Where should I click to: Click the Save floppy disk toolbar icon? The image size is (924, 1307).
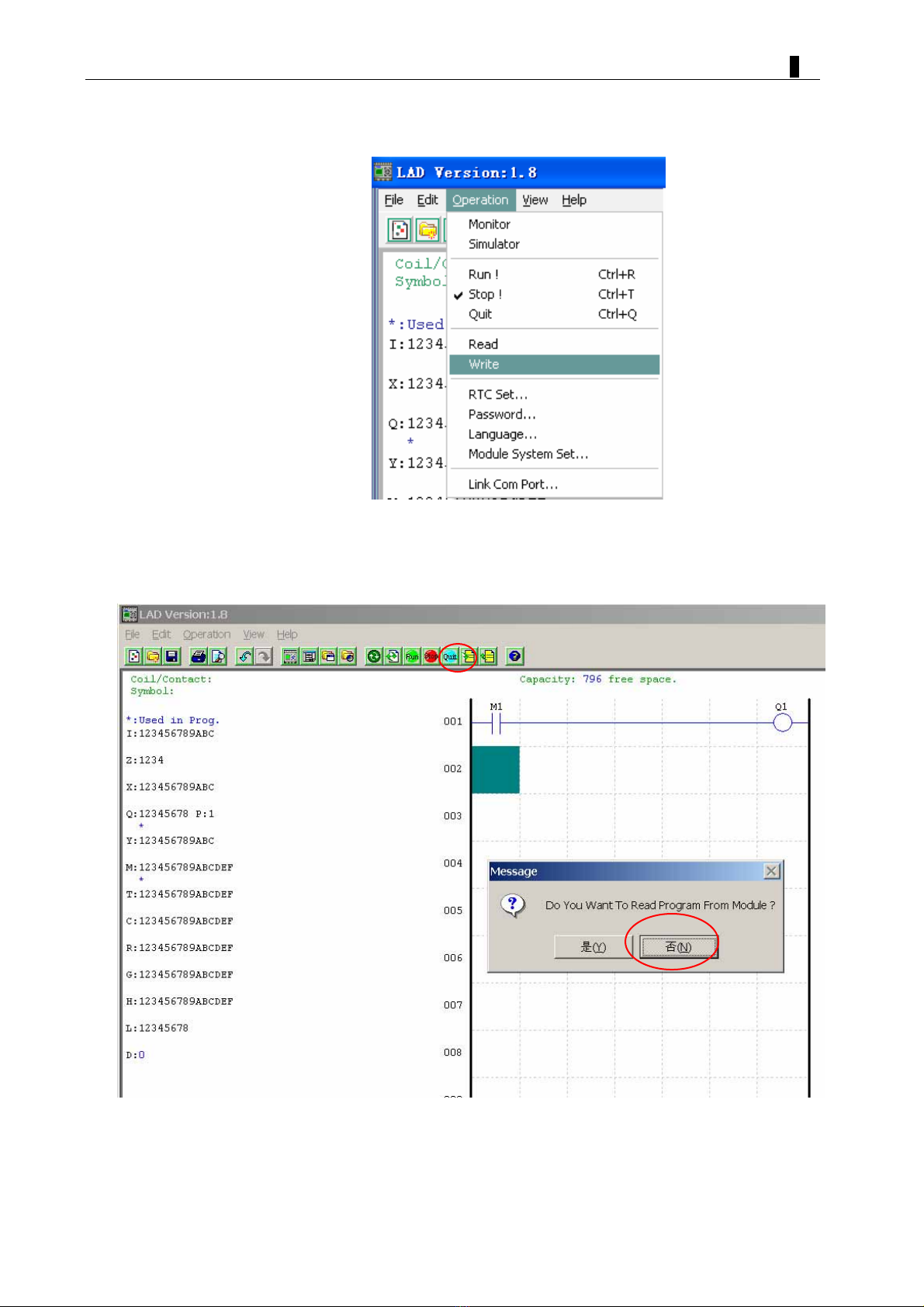pos(172,656)
